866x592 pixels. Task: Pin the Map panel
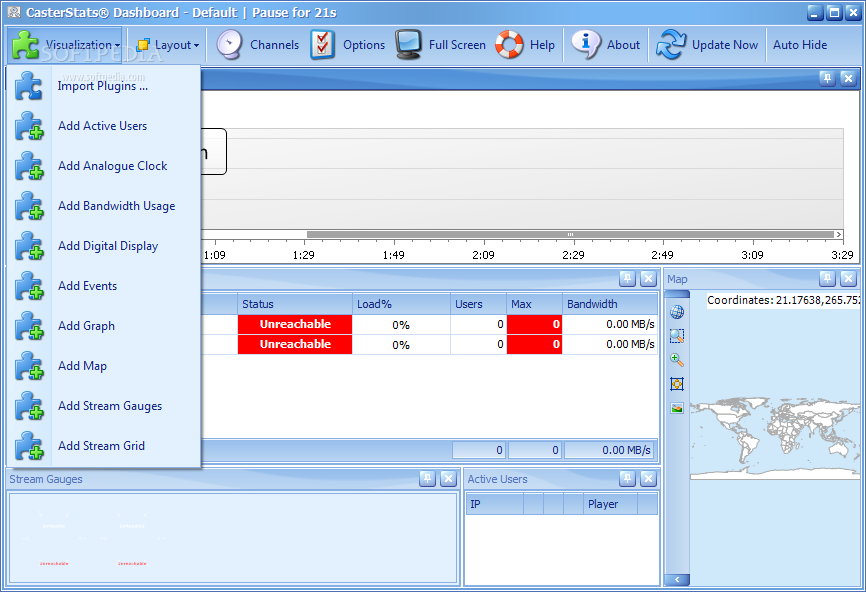[x=827, y=279]
